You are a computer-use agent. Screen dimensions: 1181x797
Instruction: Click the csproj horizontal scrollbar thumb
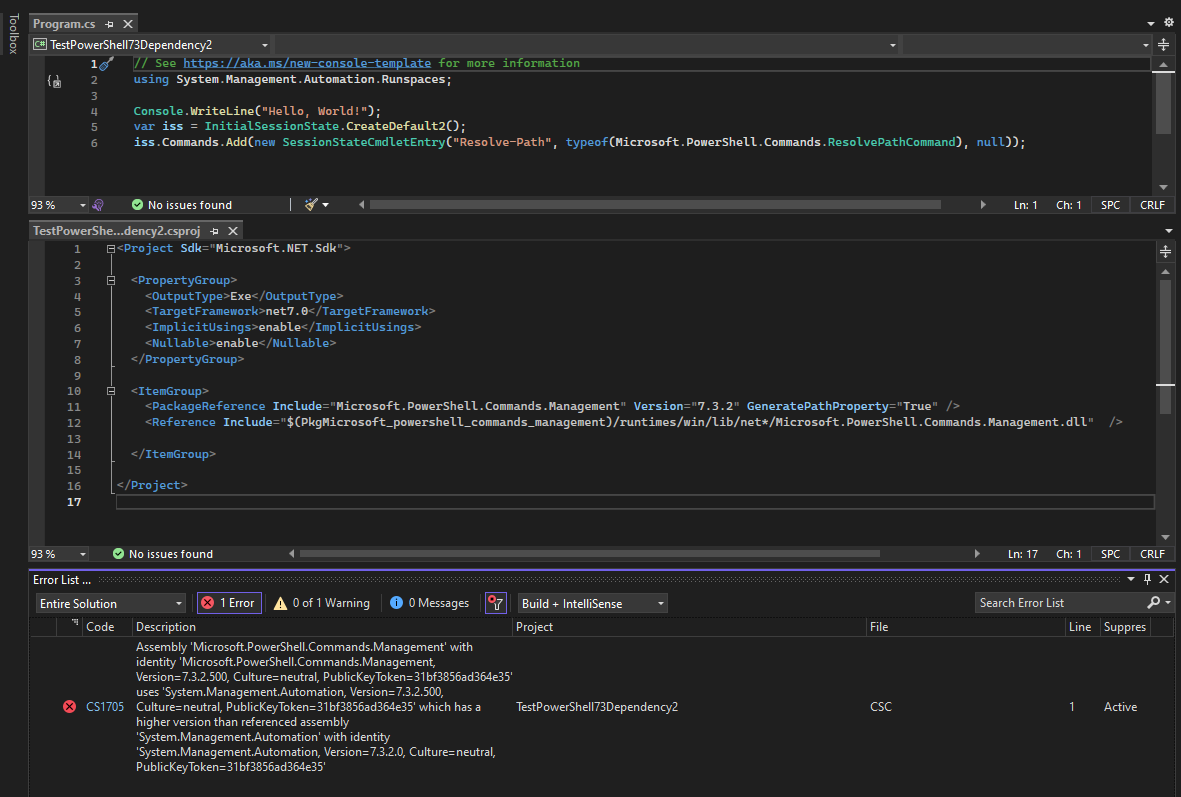pyautogui.click(x=590, y=554)
